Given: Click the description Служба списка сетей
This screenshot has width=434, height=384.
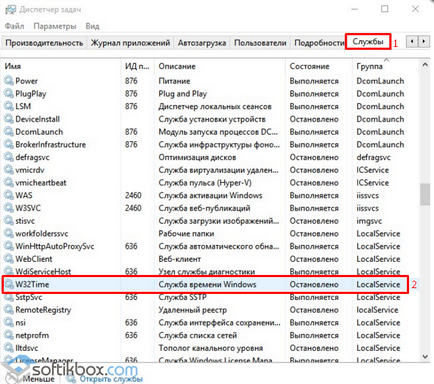Looking at the screenshot, I should [x=197, y=335].
